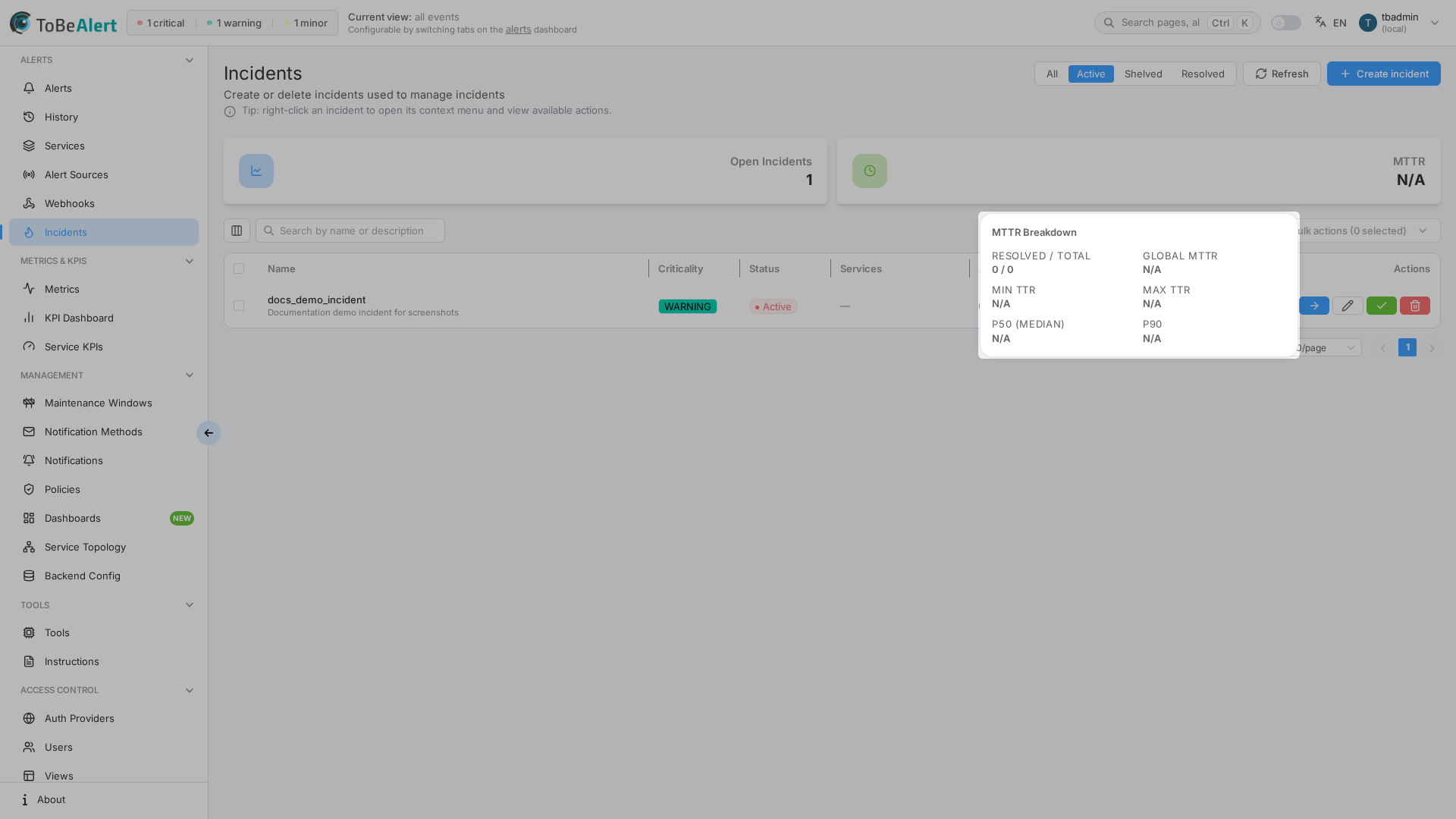The height and width of the screenshot is (819, 1456).
Task: Open the KPI Dashboard chart icon
Action: click(29, 318)
